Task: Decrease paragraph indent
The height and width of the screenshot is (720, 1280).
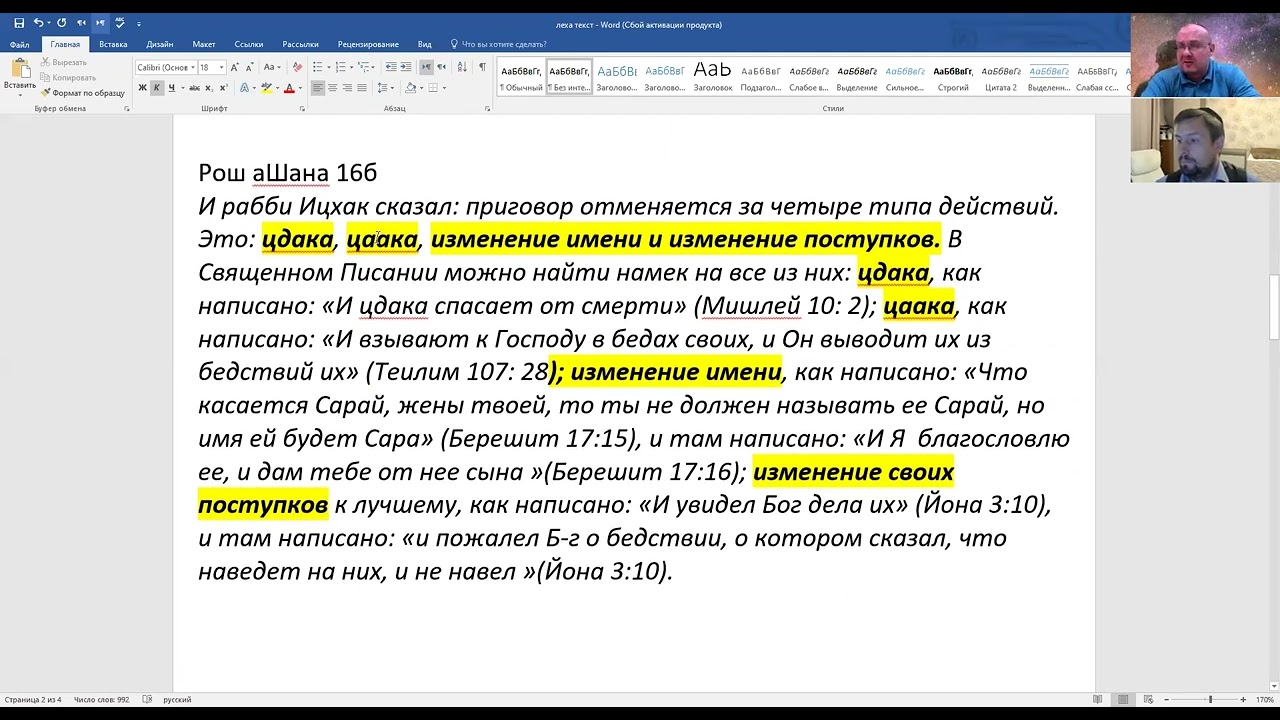Action: tap(391, 67)
